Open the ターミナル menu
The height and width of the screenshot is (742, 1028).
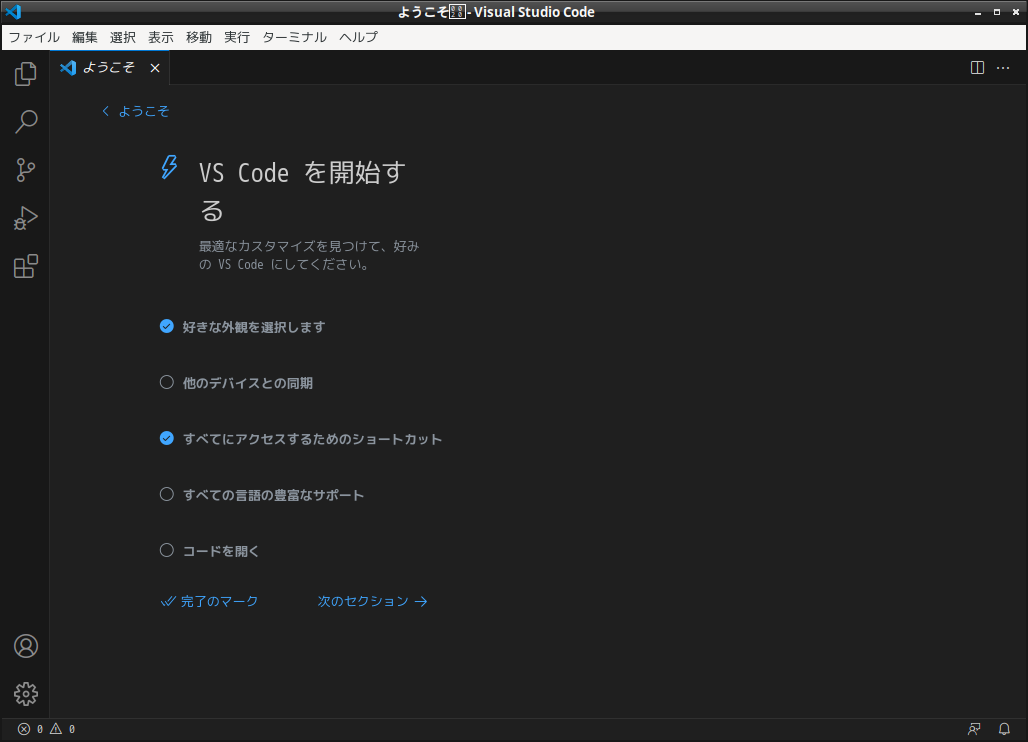294,37
